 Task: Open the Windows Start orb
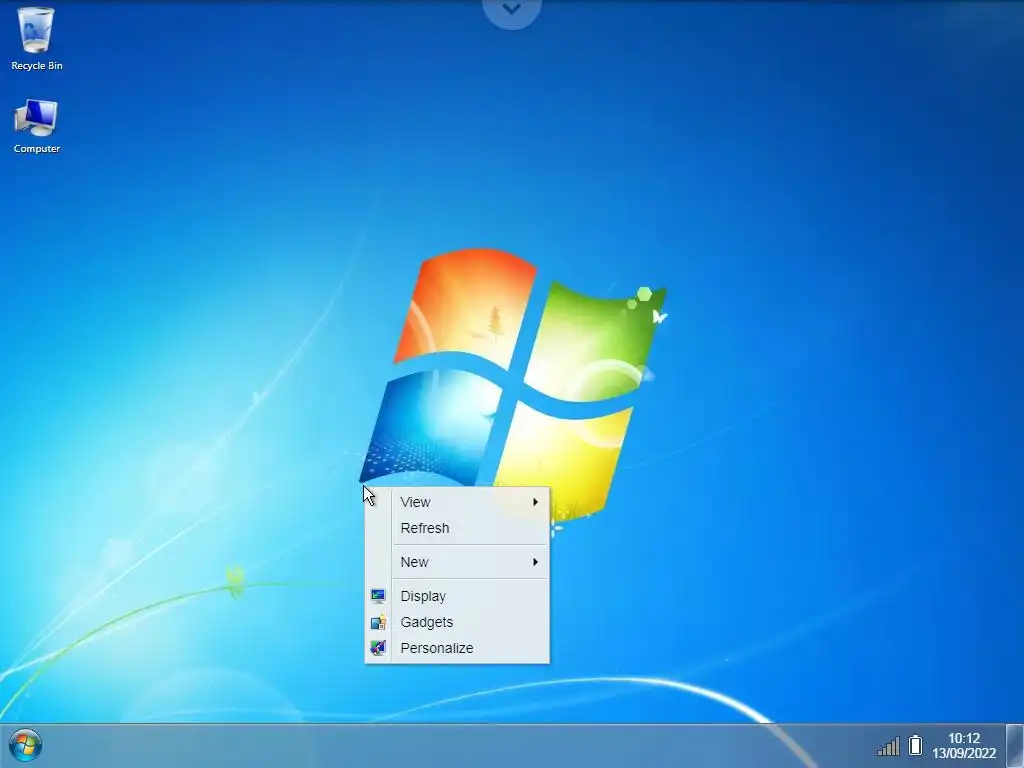(x=25, y=745)
